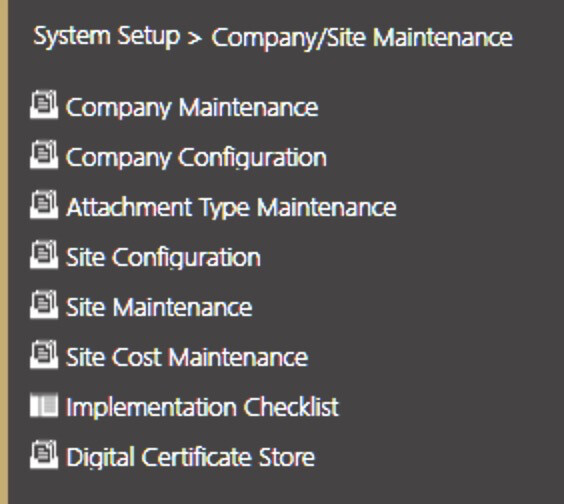This screenshot has width=564, height=504.
Task: Open Site Configuration
Action: pos(163,258)
